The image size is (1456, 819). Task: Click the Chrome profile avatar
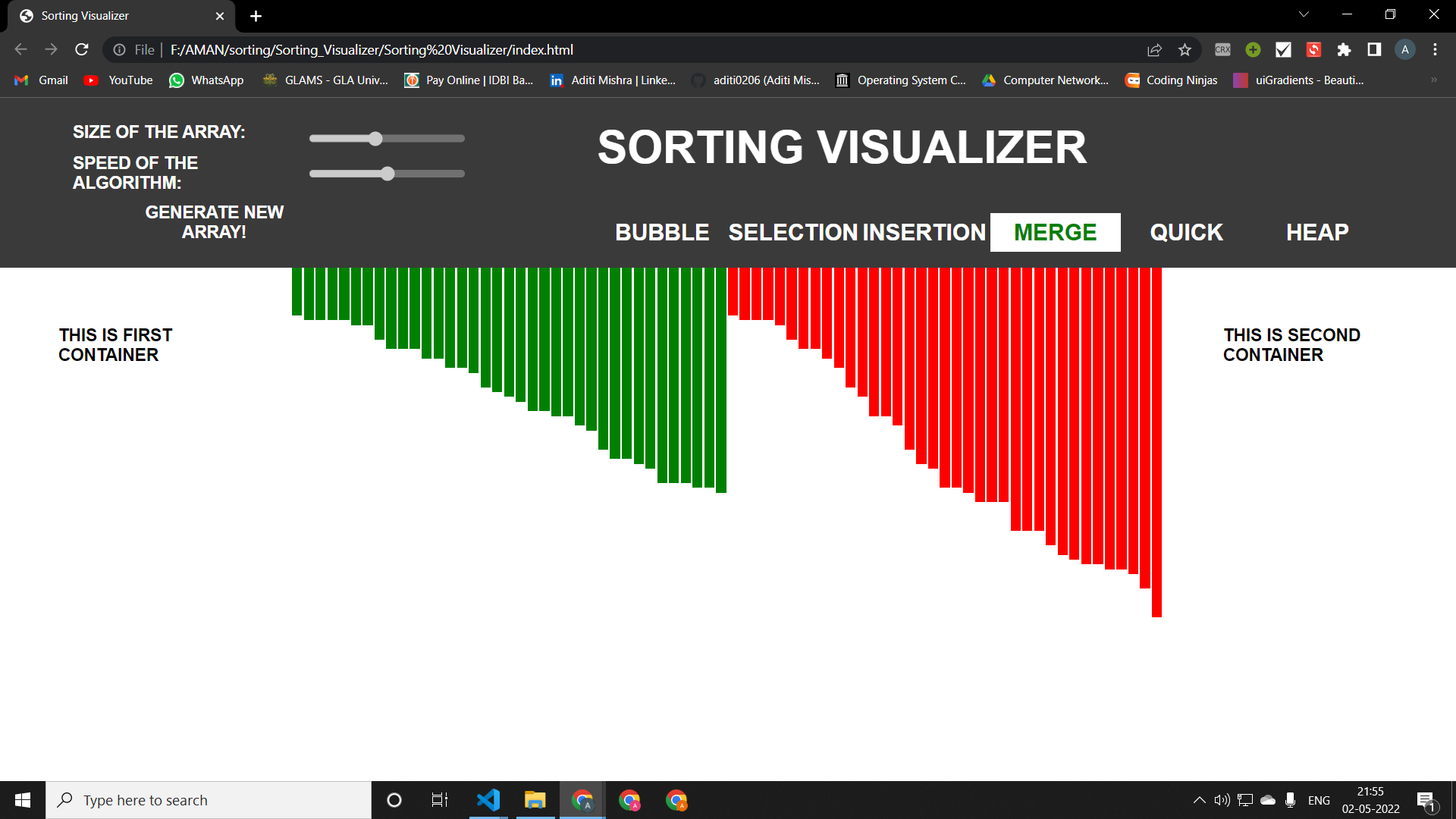point(1405,49)
